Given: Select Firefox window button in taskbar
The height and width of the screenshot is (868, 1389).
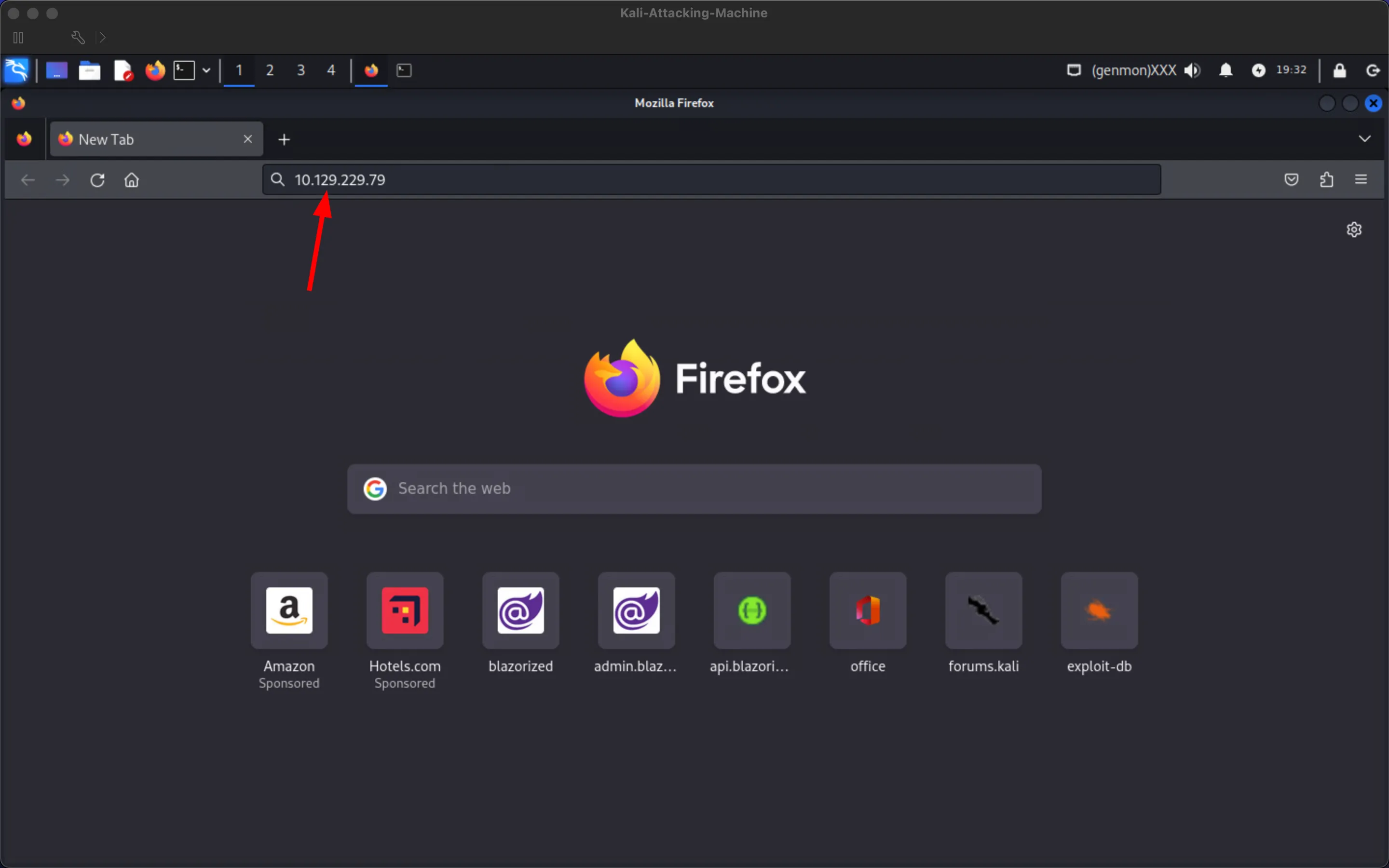Looking at the screenshot, I should 371,70.
